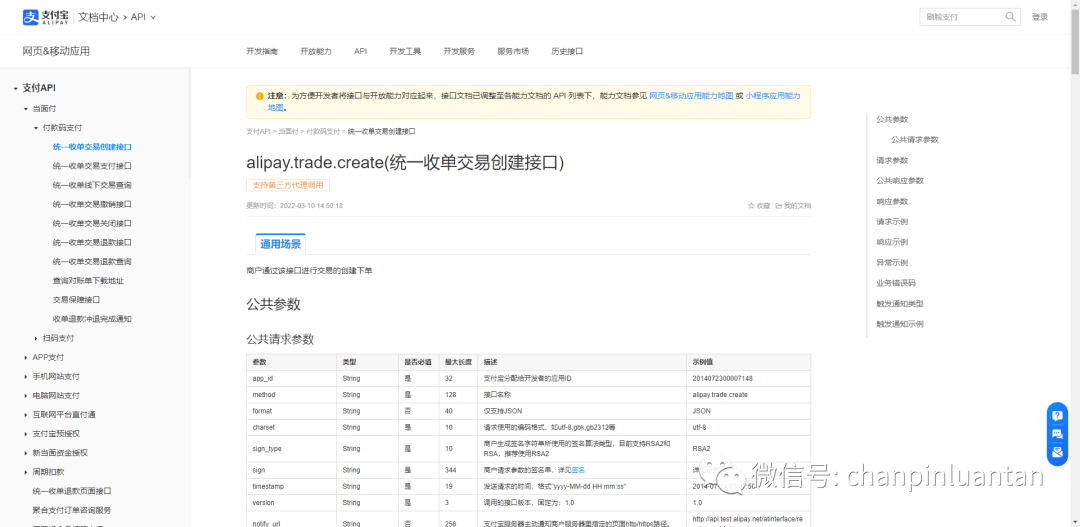Collapse the 当面付 tree node

point(25,109)
